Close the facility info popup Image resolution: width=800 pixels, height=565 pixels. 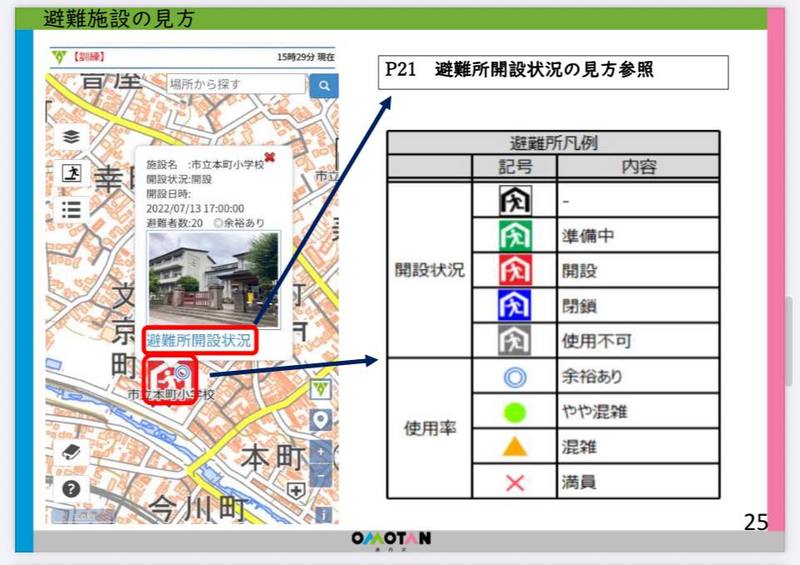(269, 157)
